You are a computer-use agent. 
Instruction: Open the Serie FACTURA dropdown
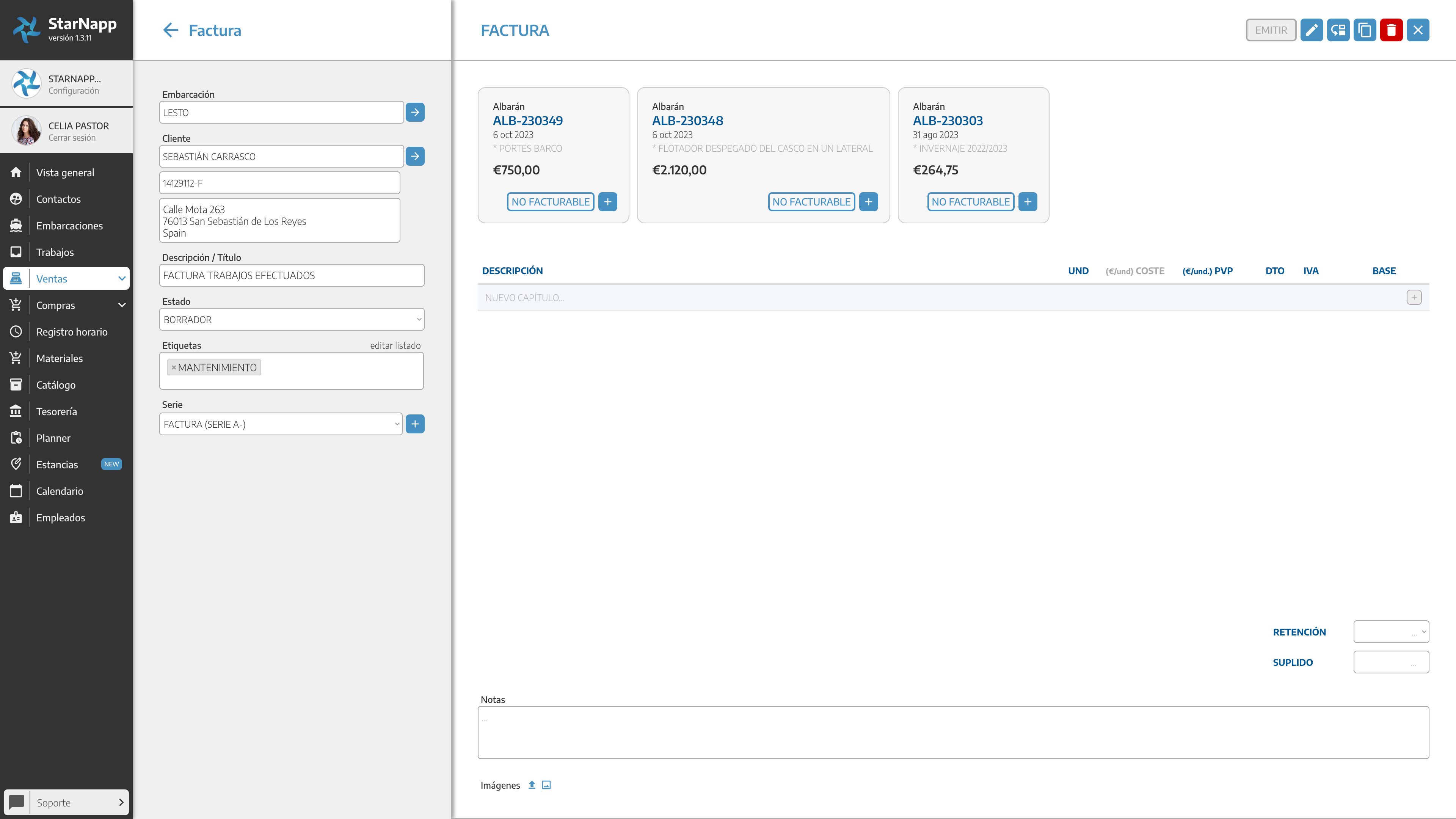point(281,424)
